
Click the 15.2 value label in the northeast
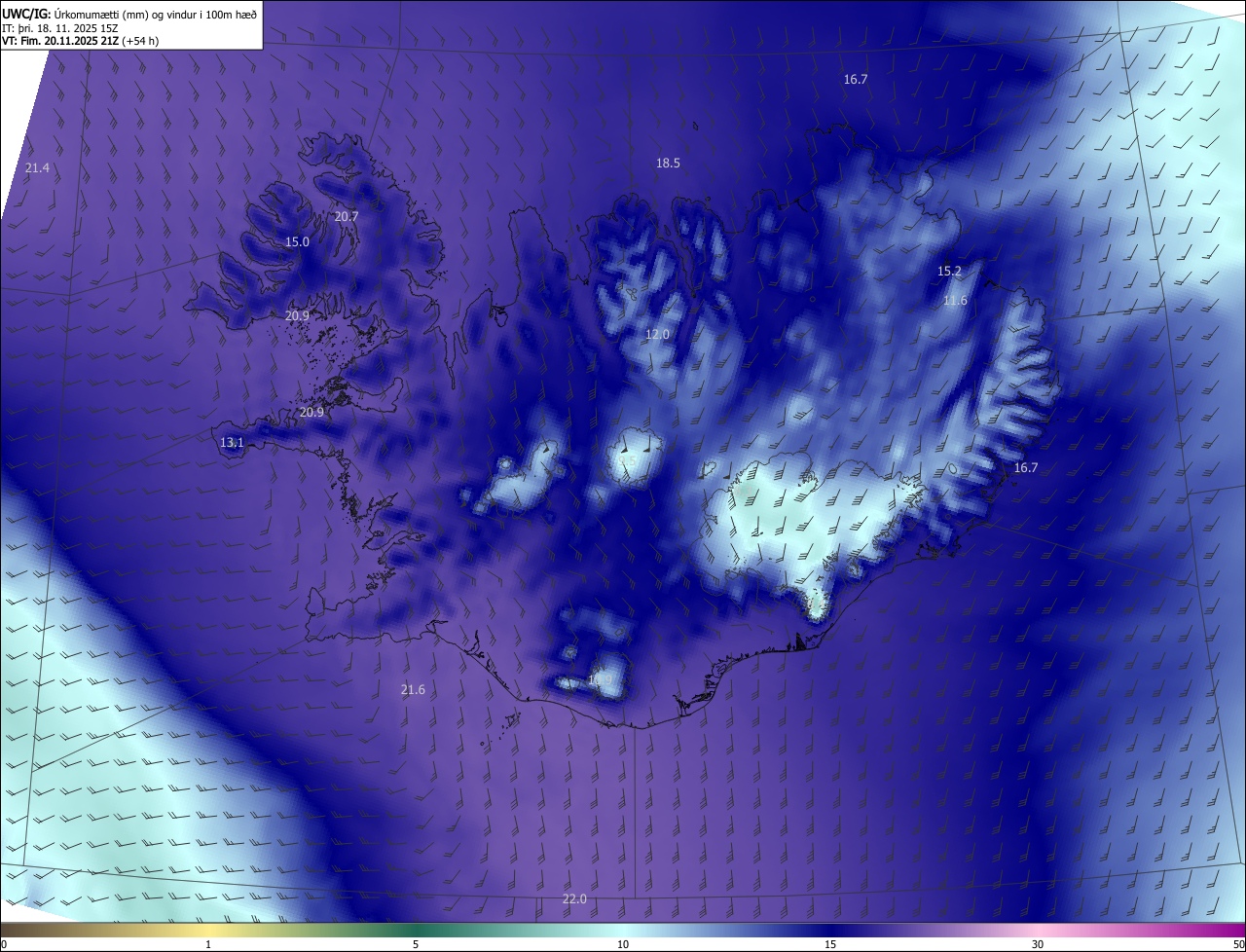(949, 271)
